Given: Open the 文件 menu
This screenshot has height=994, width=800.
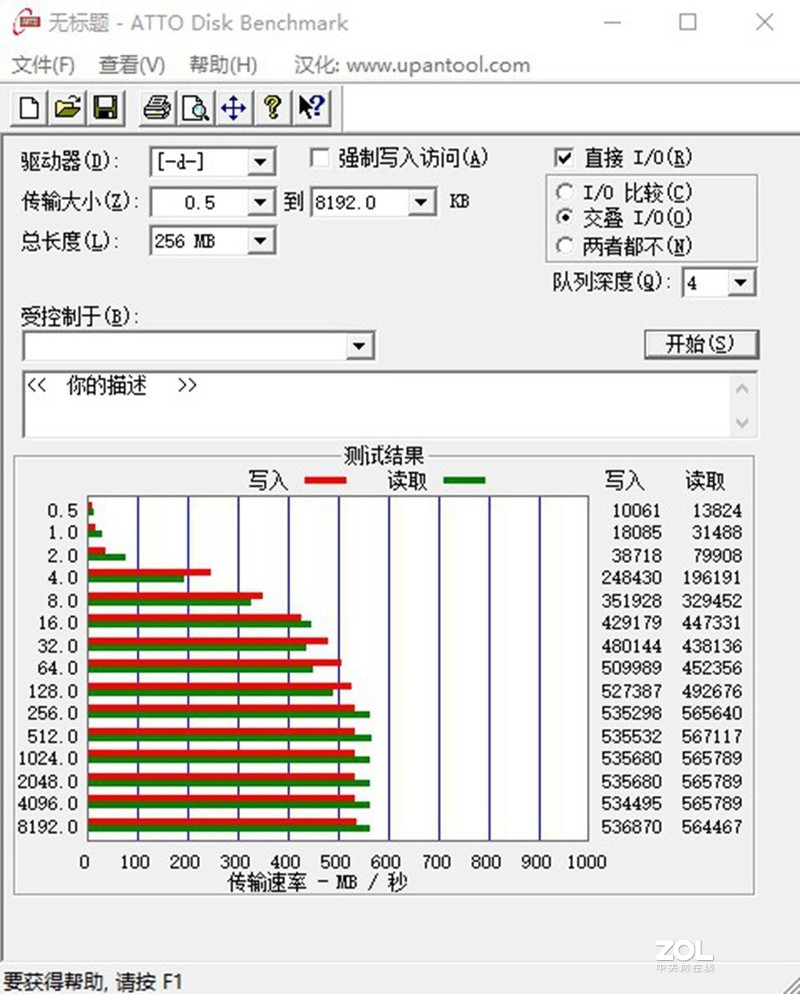Looking at the screenshot, I should [x=42, y=65].
